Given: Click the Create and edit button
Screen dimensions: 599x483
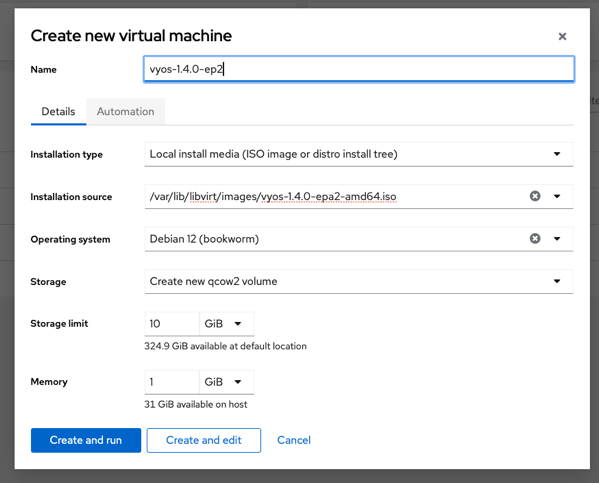Looking at the screenshot, I should (x=204, y=440).
